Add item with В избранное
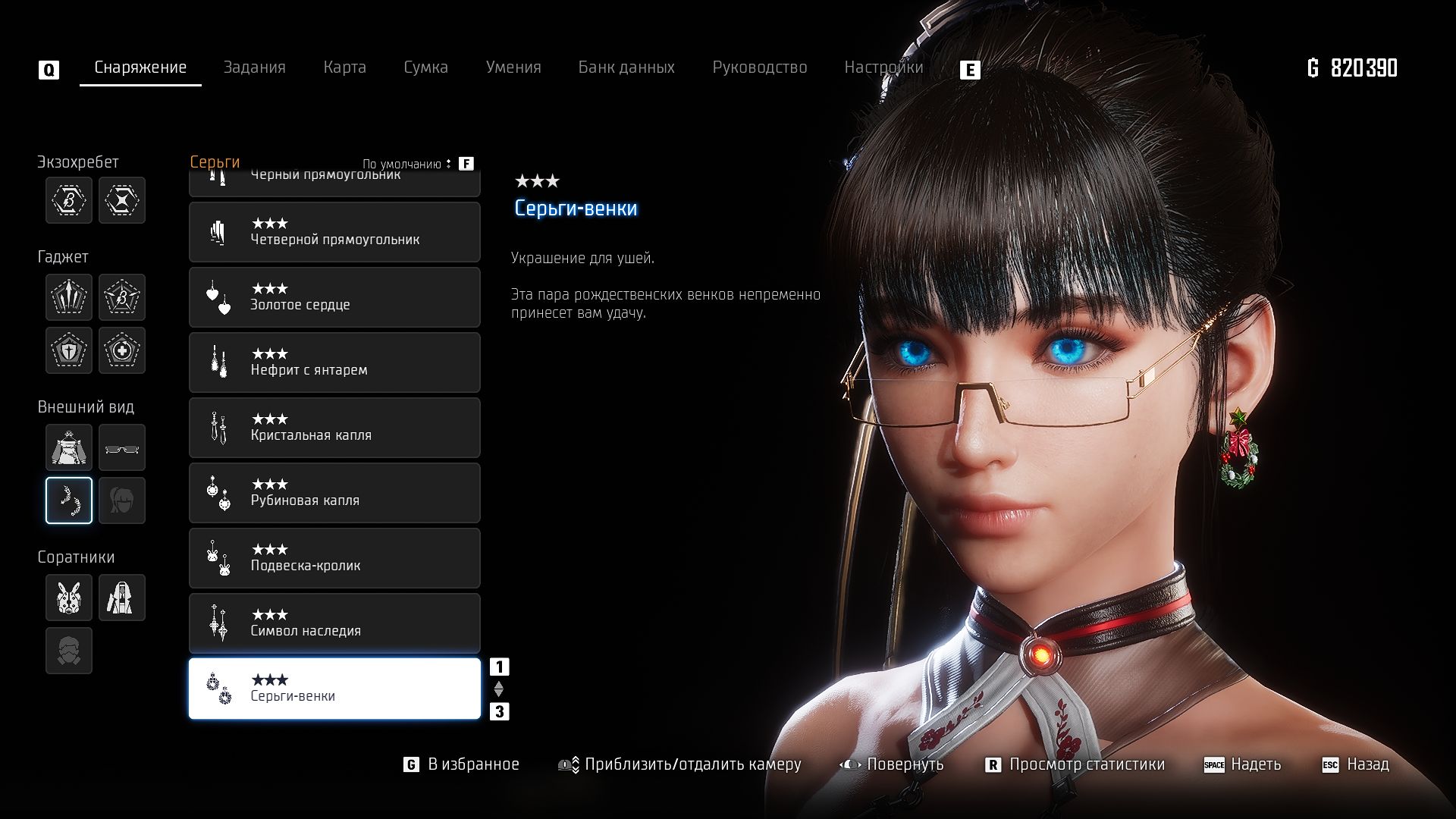The height and width of the screenshot is (819, 1456). [472, 764]
